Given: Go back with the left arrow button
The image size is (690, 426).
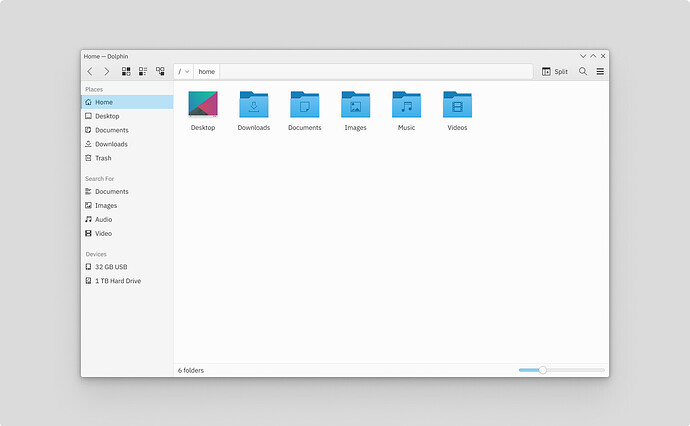Looking at the screenshot, I should (90, 72).
